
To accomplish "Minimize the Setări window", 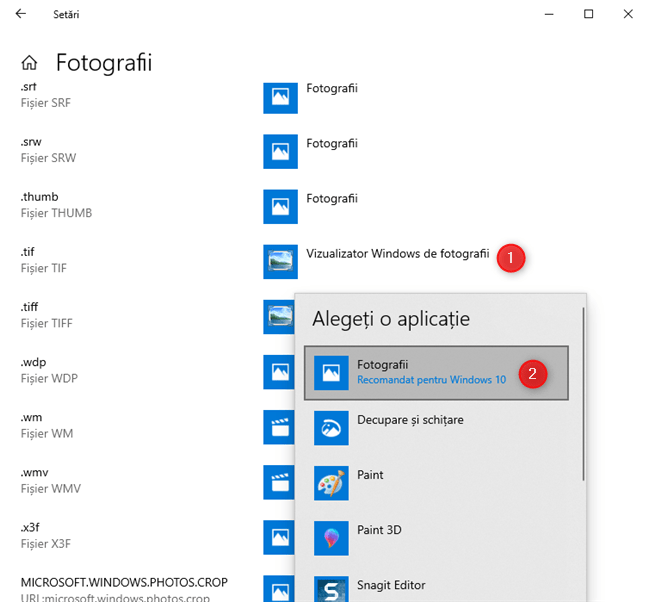I will (549, 14).
